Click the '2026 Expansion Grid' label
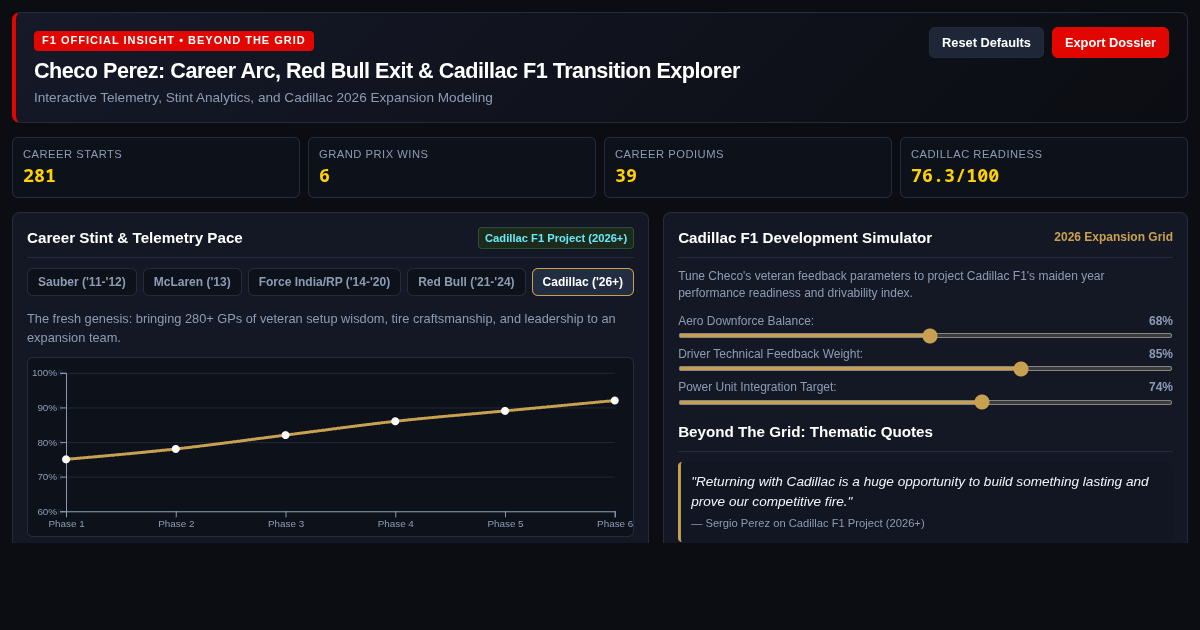This screenshot has height=630, width=1200. pos(1113,237)
